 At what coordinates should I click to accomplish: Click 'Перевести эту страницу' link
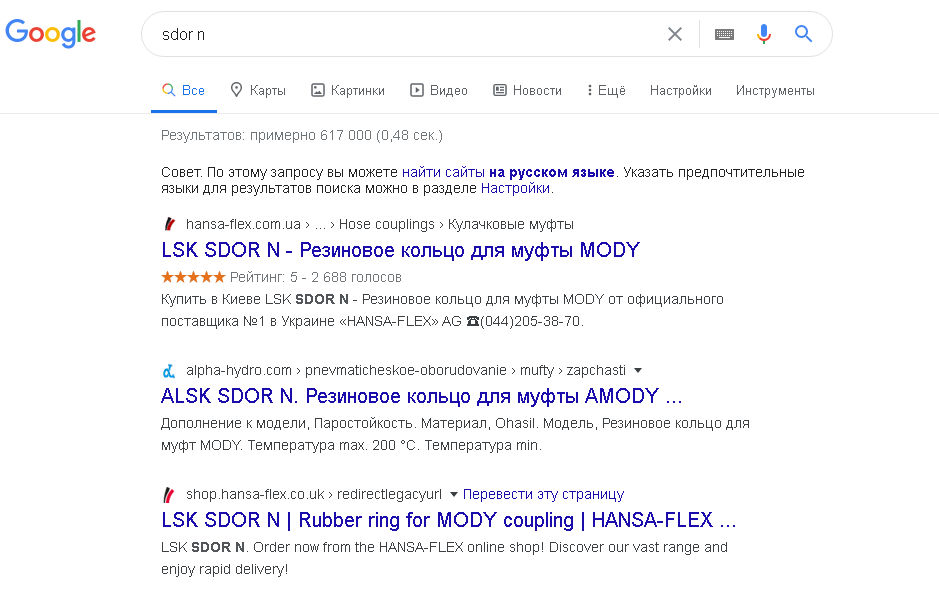tap(543, 494)
